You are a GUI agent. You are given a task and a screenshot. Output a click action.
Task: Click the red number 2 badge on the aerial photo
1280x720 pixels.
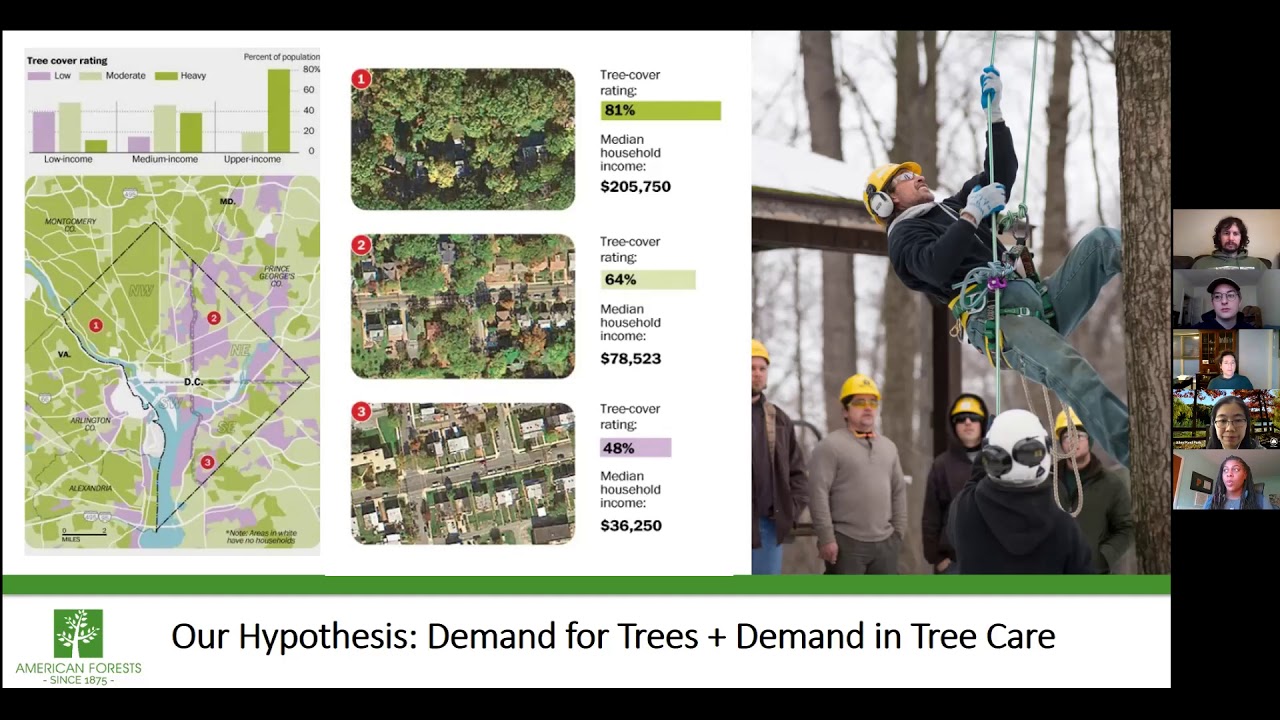[x=362, y=245]
